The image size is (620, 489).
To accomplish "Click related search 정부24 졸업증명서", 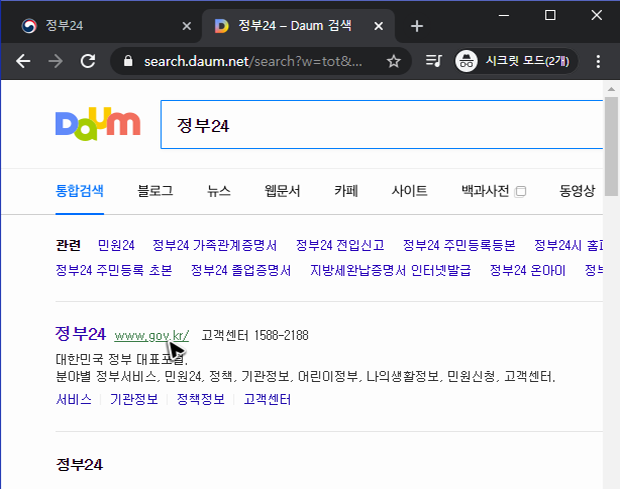I will click(x=241, y=270).
